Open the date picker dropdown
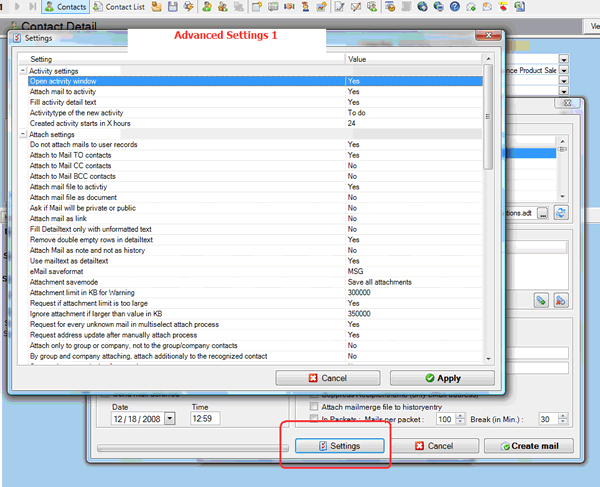600x487 pixels. [169, 418]
